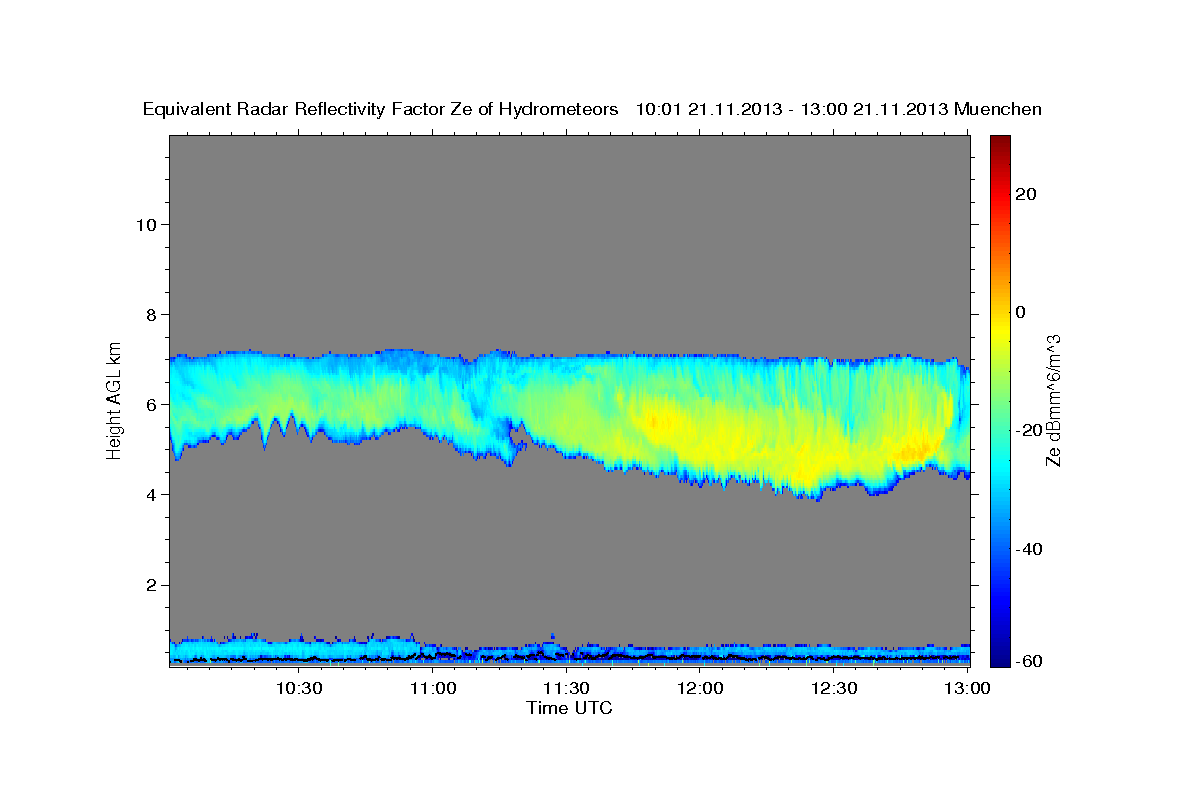Click the 11:00 time tick label
The height and width of the screenshot is (800, 1200).
point(434,688)
